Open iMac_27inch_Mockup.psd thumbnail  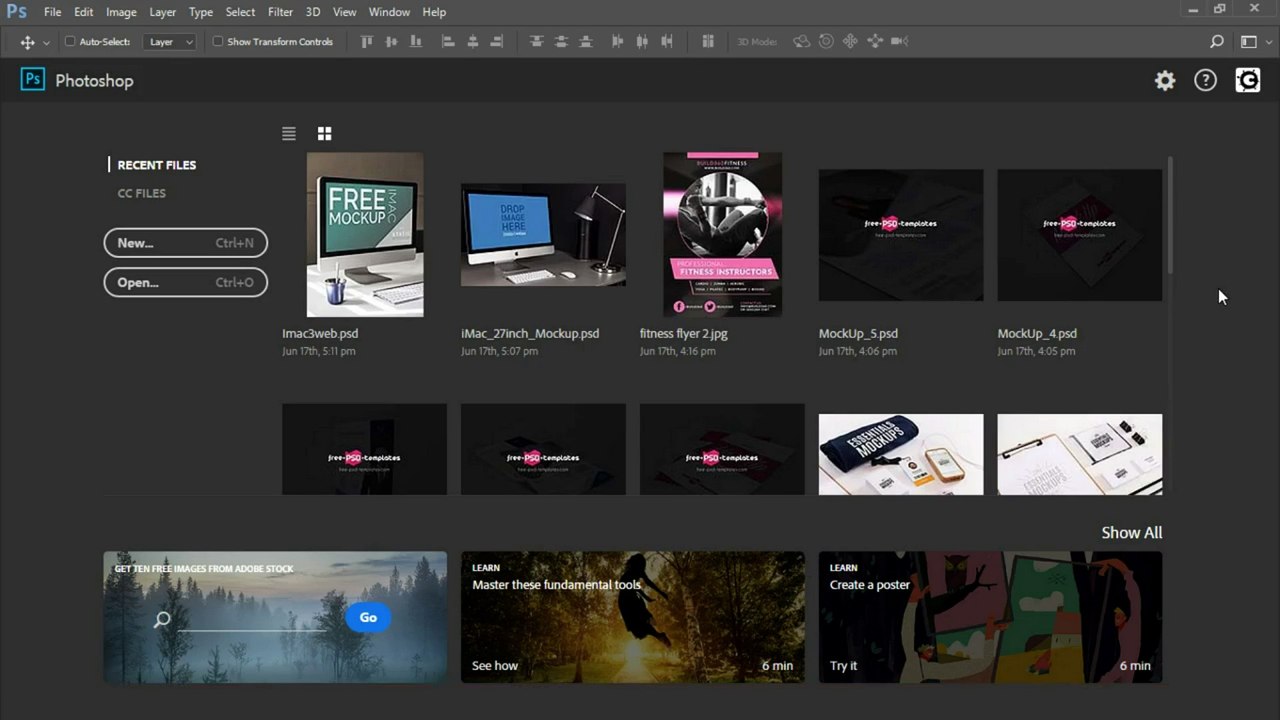(543, 235)
